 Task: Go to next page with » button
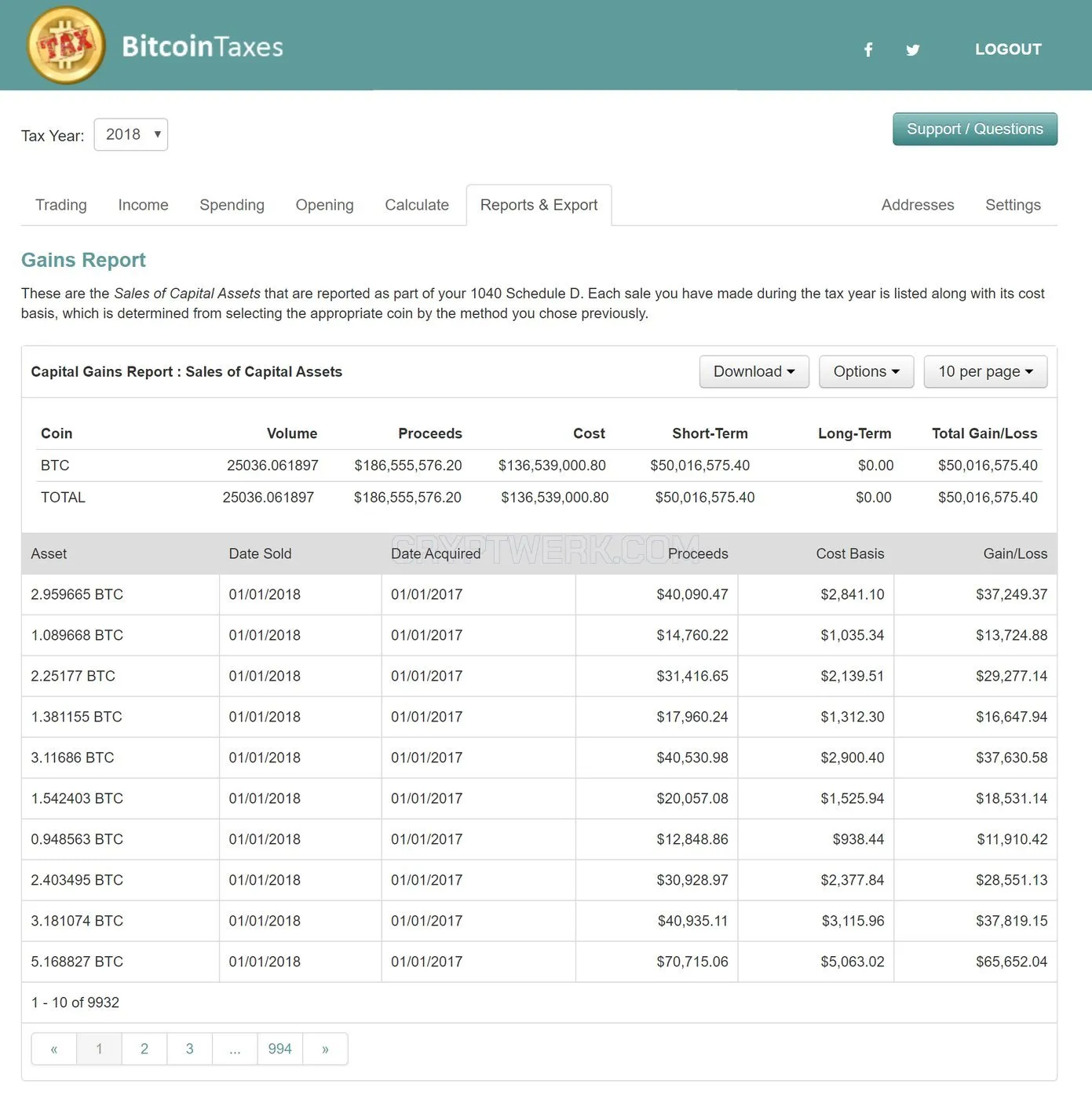(x=325, y=1049)
